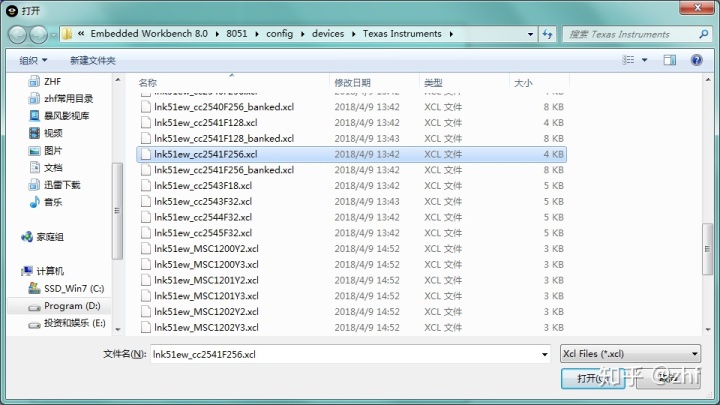Screen dimensions: 720x405
Task: Toggle the preview pane icon
Action: point(669,60)
